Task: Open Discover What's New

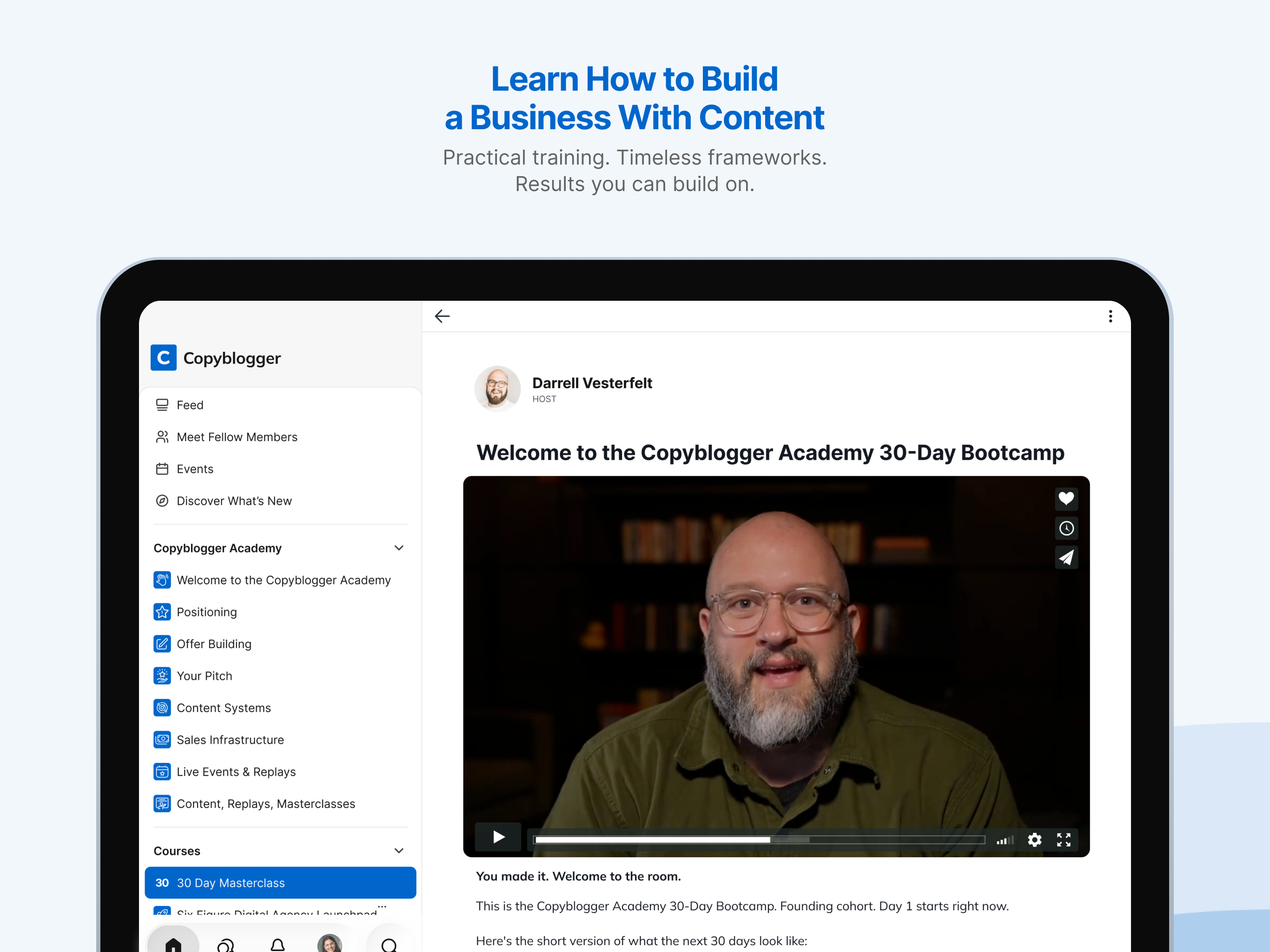Action: pyautogui.click(x=281, y=501)
